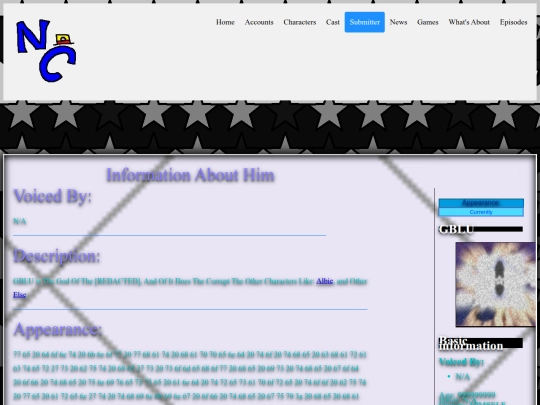The image size is (540, 405).
Task: Navigate to Games section
Action: click(428, 22)
